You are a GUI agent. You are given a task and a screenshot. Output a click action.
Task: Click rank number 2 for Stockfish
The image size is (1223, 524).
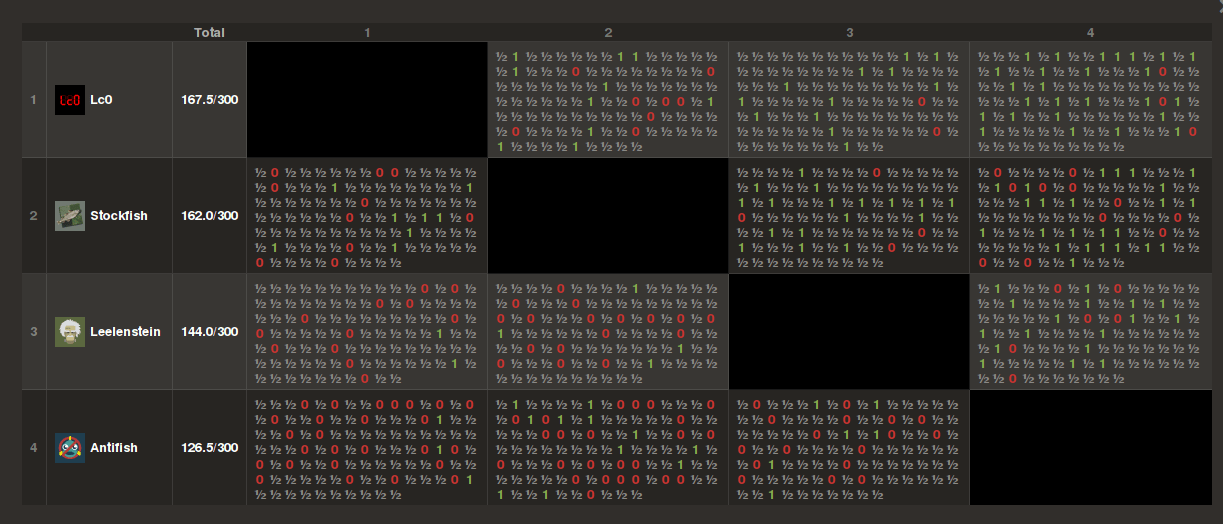pyautogui.click(x=33, y=216)
